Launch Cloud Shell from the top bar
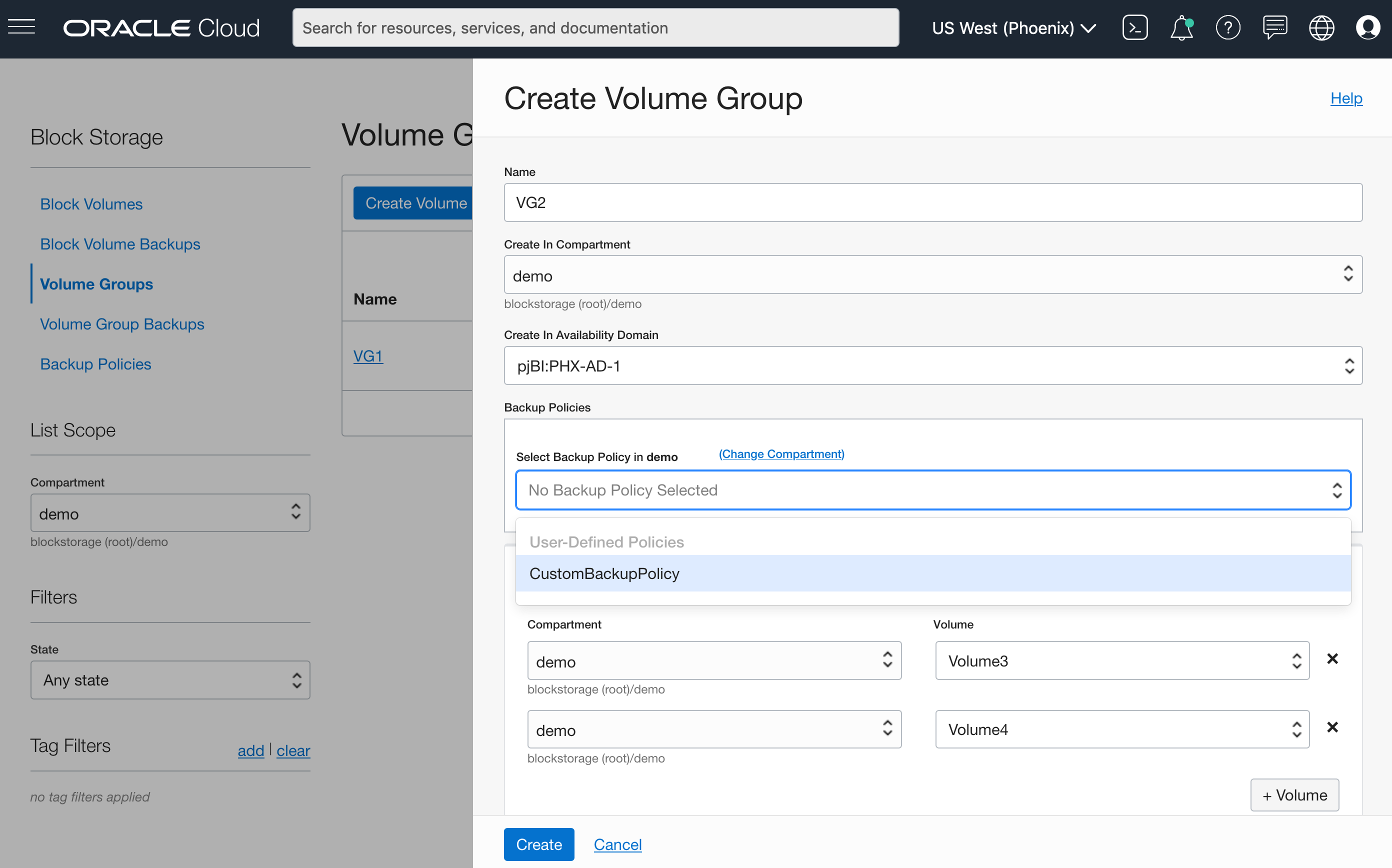 (1135, 27)
